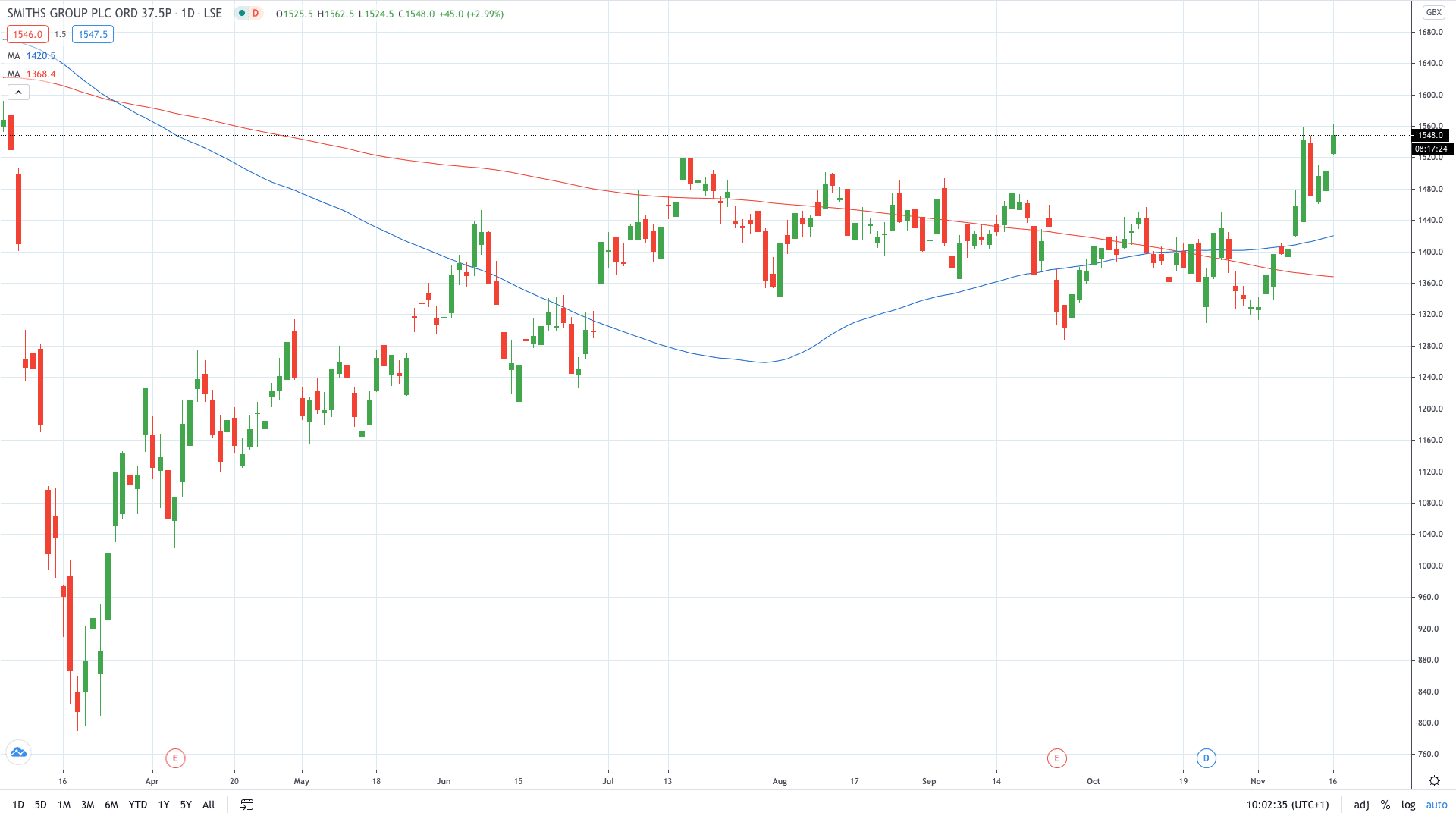Select the 1D time range

click(x=18, y=805)
